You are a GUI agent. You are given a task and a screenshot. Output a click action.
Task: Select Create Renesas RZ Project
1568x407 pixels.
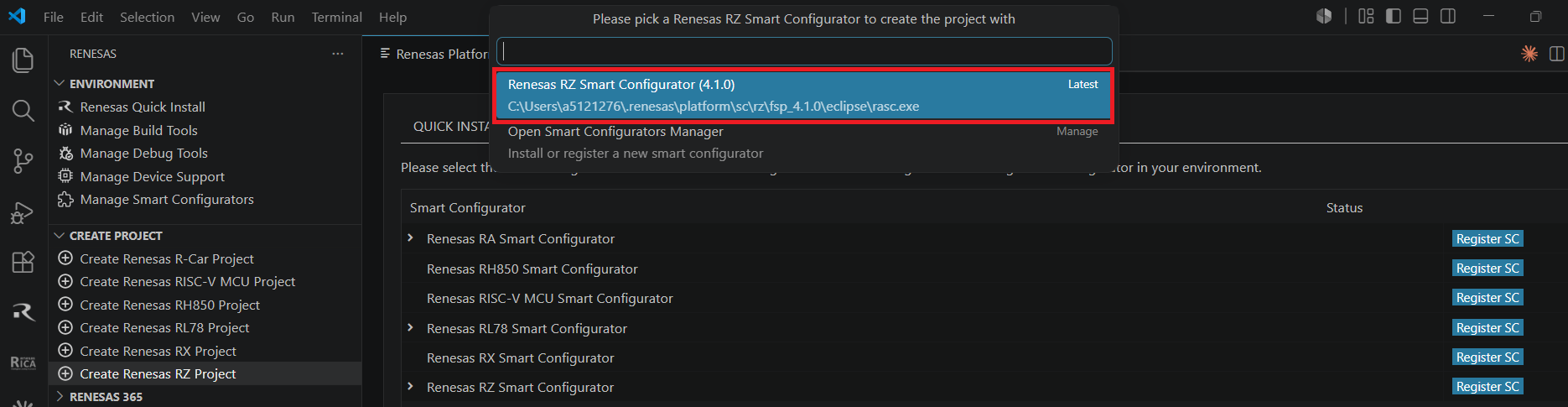click(205, 373)
